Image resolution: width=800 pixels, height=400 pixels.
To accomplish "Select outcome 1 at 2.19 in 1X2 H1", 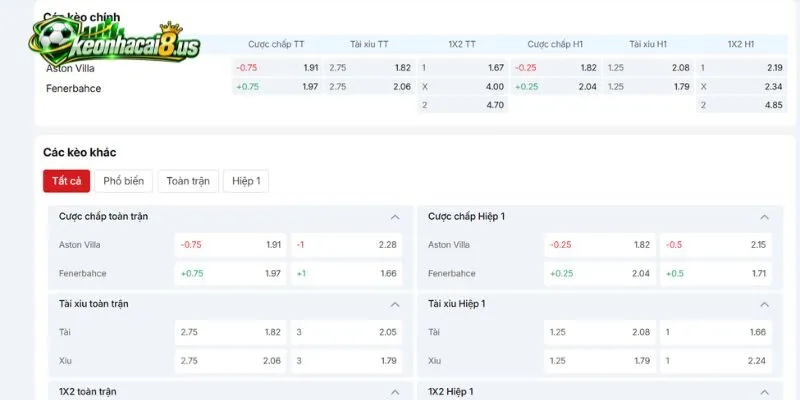I will [x=741, y=68].
